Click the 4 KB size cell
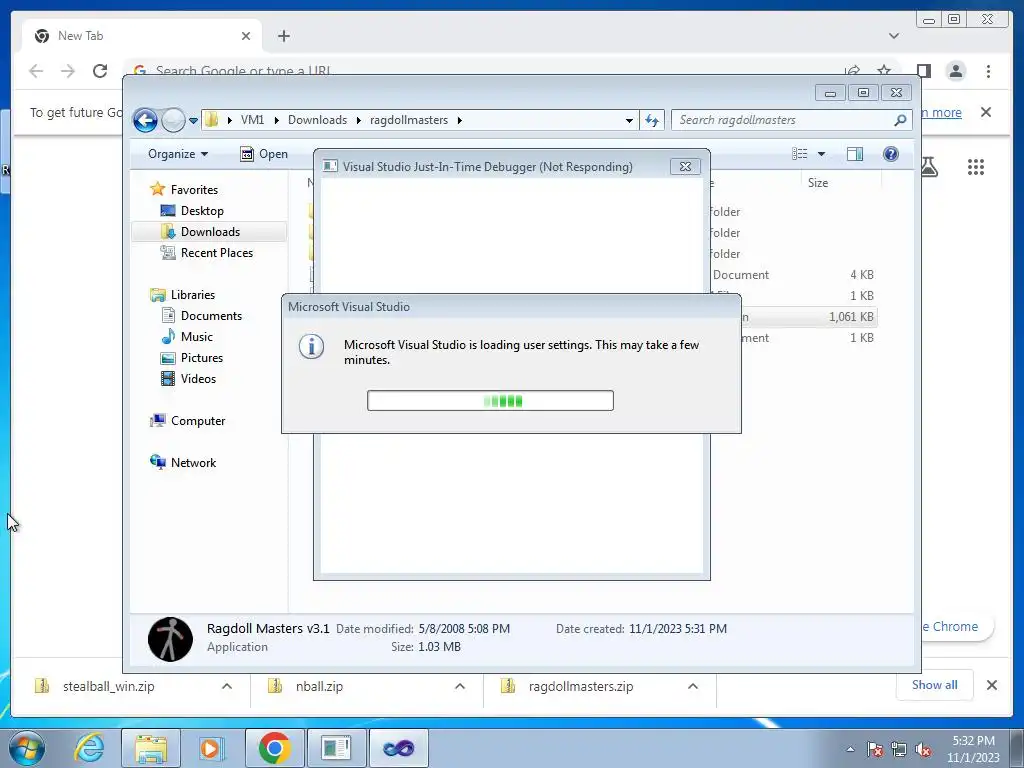 (862, 275)
